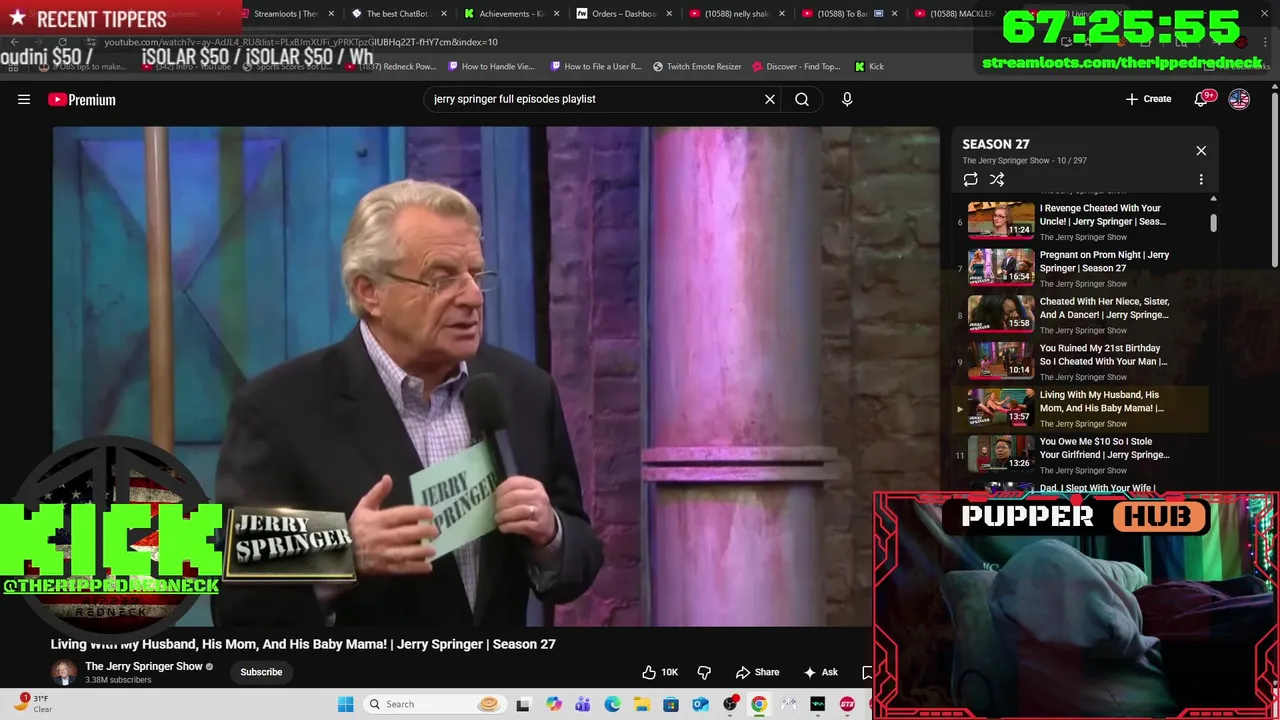Open the Create upload menu
Image resolution: width=1280 pixels, height=720 pixels.
(x=1148, y=99)
